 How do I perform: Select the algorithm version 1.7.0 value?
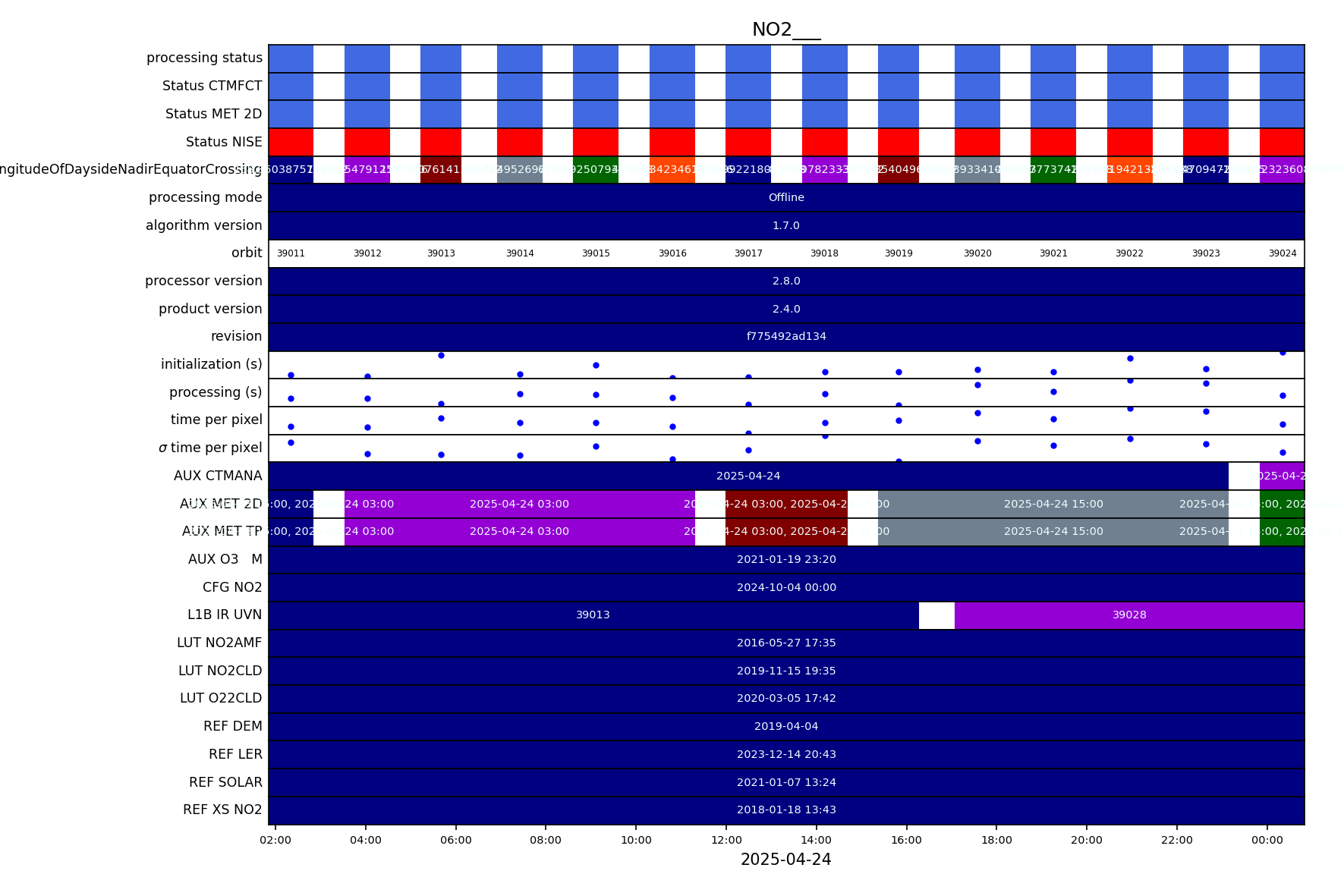click(x=785, y=225)
